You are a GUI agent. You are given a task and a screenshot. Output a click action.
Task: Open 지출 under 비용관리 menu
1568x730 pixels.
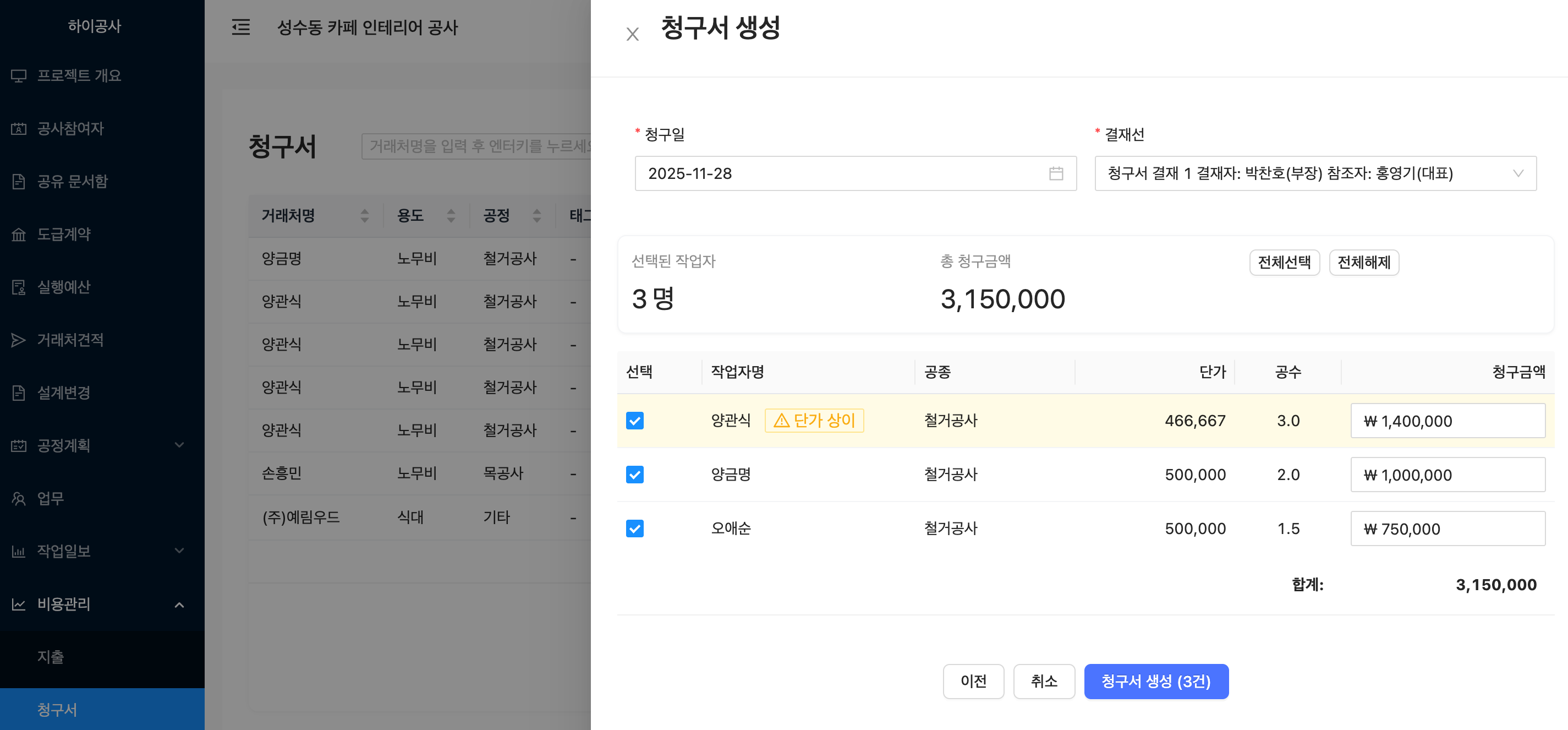pyautogui.click(x=51, y=656)
